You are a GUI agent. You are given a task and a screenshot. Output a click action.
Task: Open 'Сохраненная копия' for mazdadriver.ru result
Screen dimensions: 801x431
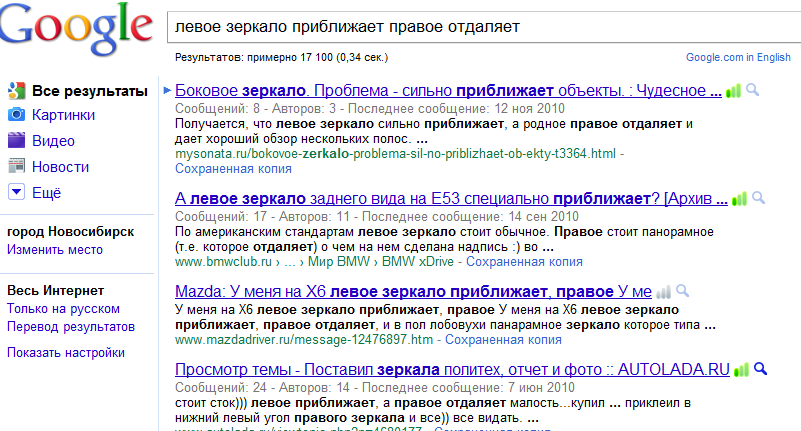(503, 340)
